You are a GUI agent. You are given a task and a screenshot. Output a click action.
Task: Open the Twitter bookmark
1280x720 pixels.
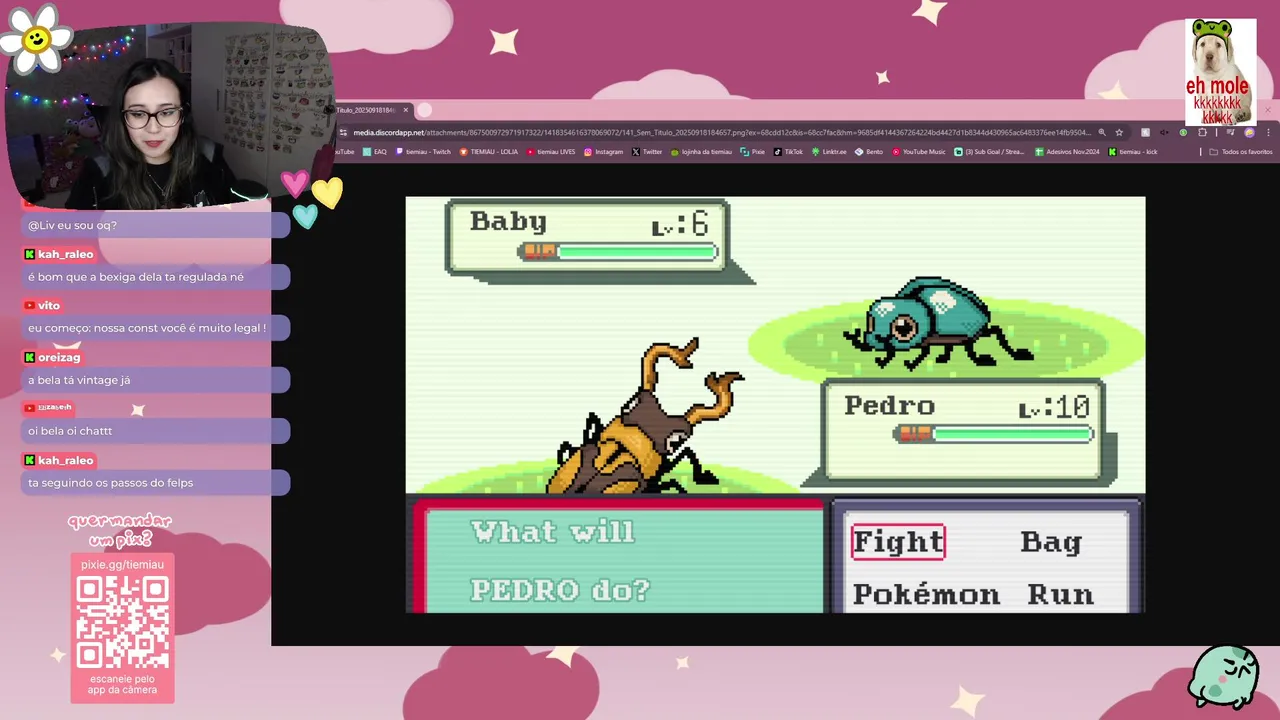[x=647, y=152]
